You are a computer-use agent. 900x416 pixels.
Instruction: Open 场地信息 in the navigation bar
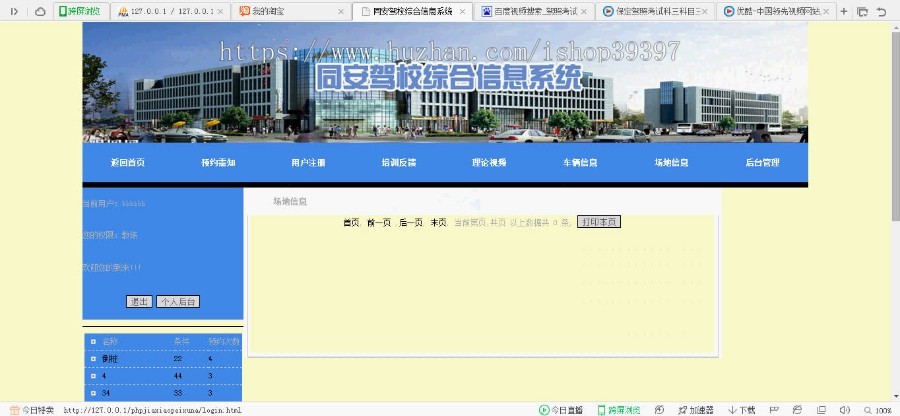tap(672, 162)
